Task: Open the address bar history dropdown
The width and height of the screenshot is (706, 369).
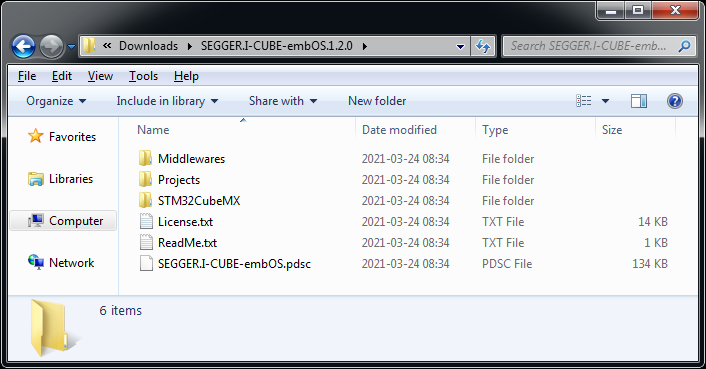Action: pyautogui.click(x=460, y=46)
